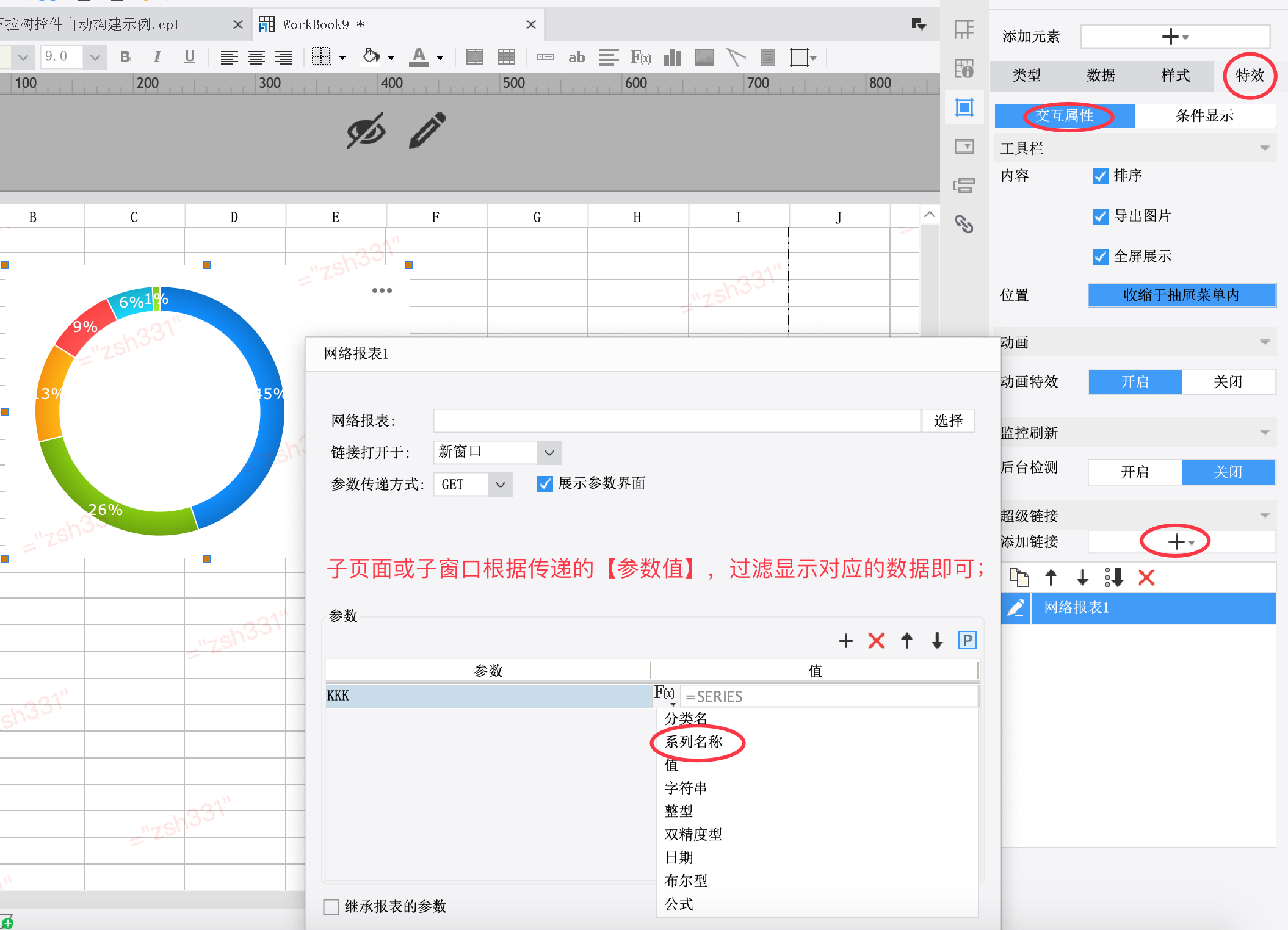This screenshot has width=1288, height=930.
Task: Insert image using the picture toolbar icon
Action: pos(704,58)
